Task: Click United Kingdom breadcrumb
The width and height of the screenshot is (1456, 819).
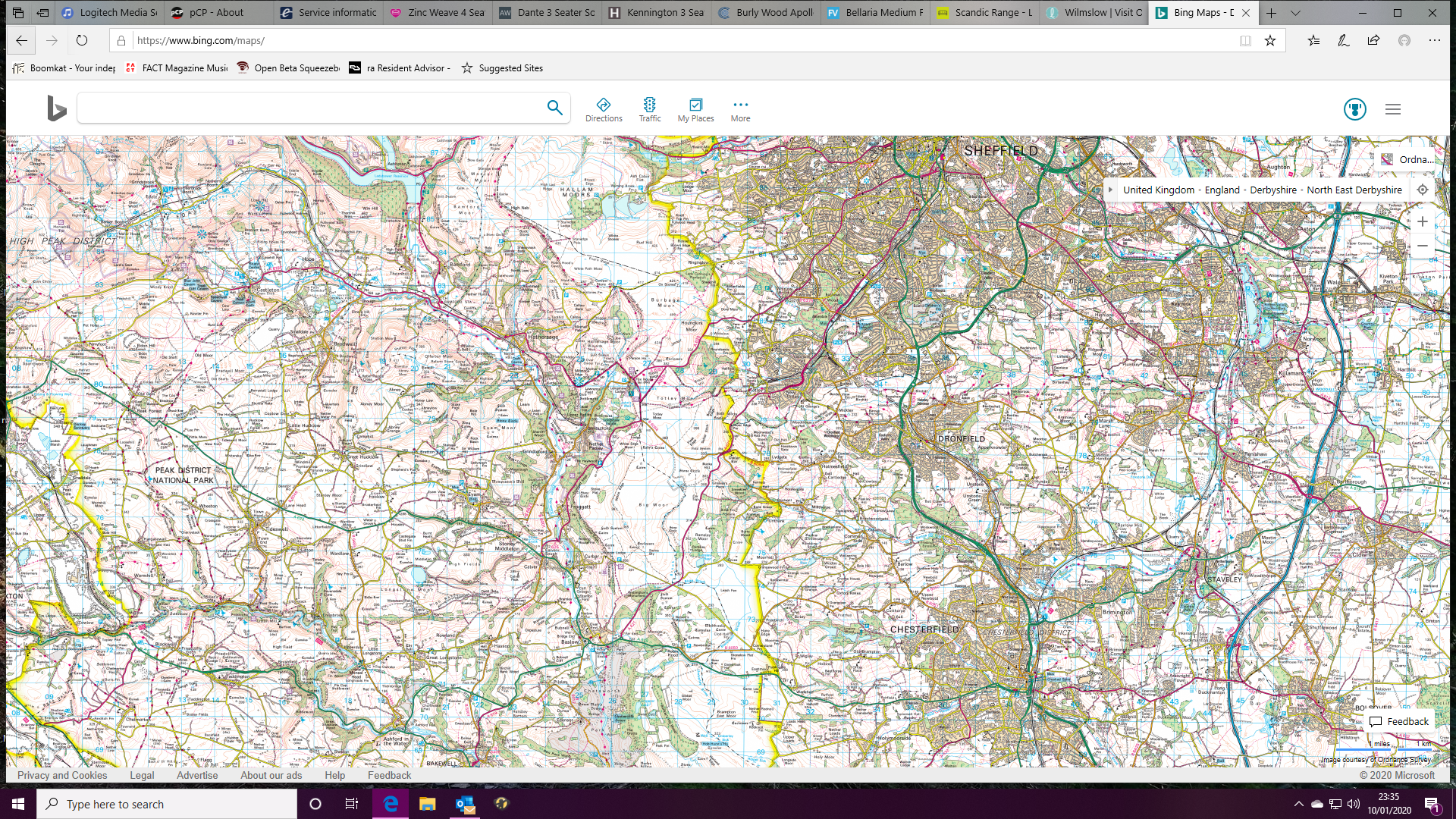Action: [x=1159, y=190]
